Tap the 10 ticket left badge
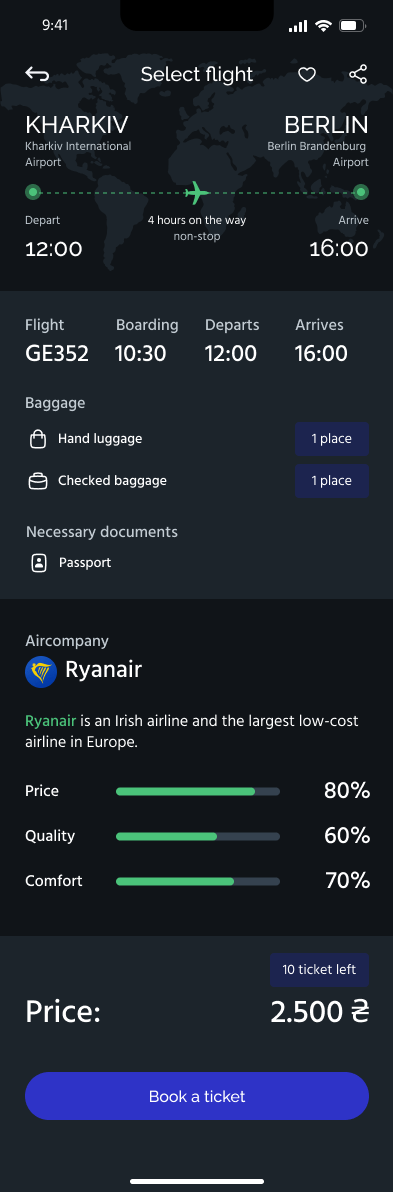 tap(319, 969)
